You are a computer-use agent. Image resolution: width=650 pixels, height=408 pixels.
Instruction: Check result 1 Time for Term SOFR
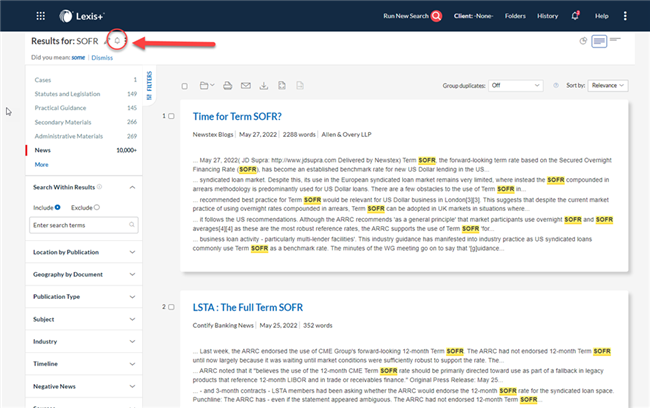tap(171, 116)
